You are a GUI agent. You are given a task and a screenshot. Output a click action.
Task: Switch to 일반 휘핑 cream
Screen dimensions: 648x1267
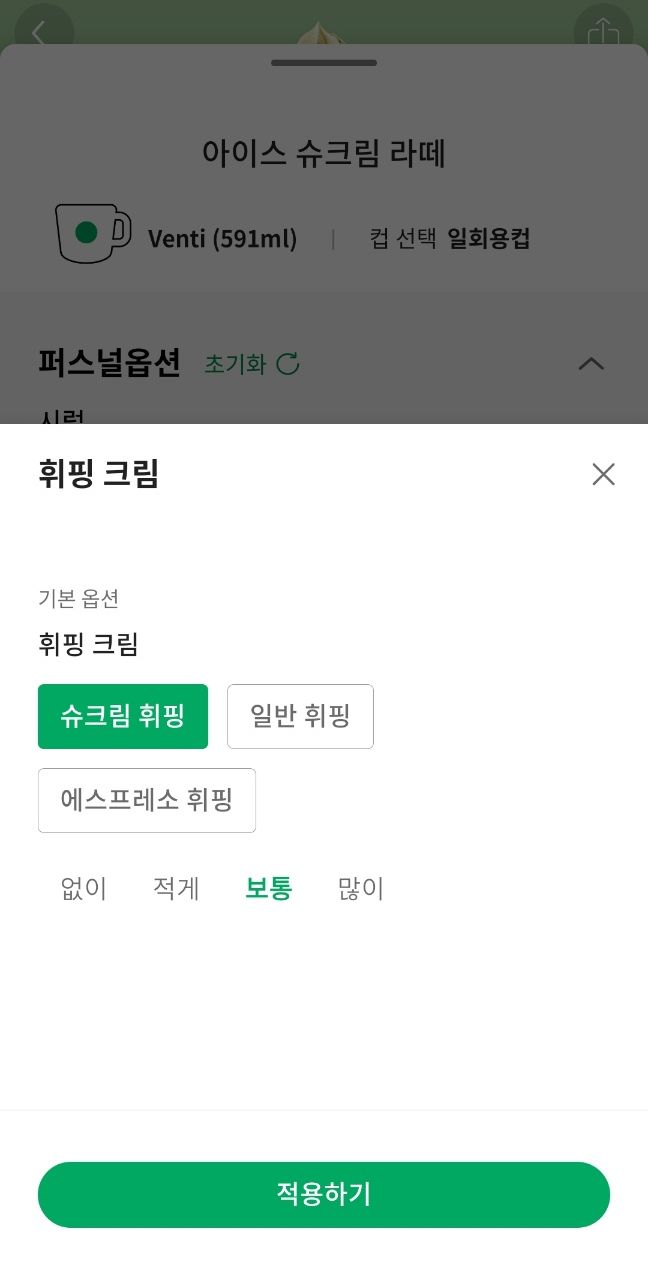point(300,716)
